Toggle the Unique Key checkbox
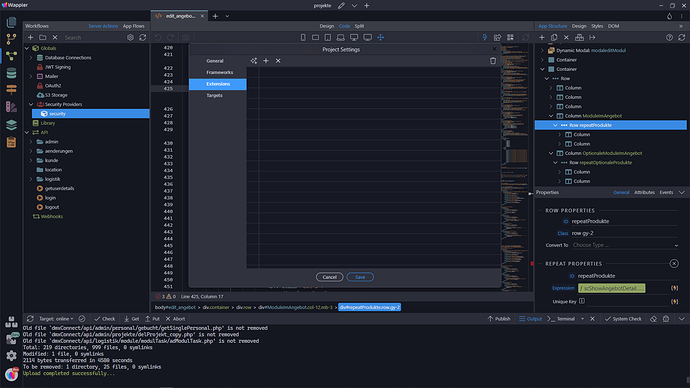This screenshot has width=690, height=388. (582, 301)
